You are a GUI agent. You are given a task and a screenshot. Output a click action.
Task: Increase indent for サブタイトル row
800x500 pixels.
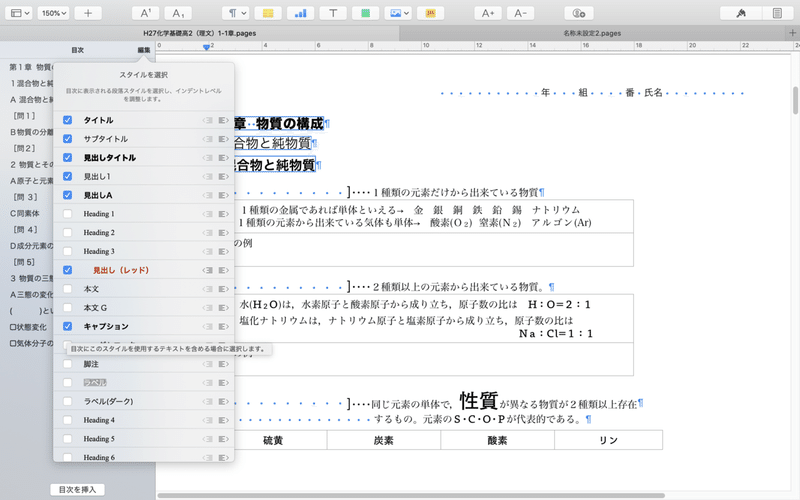223,139
